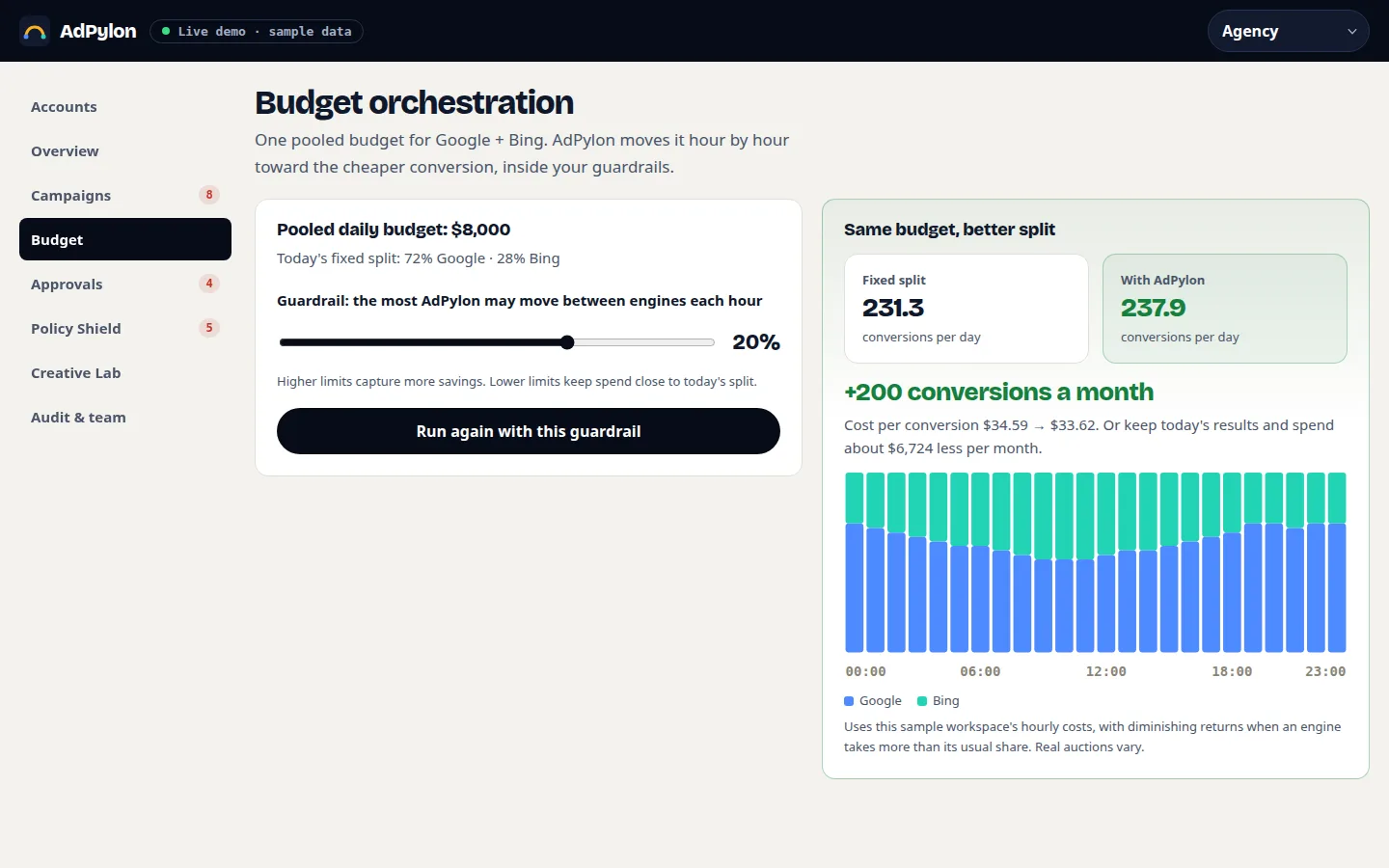Open Creative Lab
Image resolution: width=1389 pixels, height=868 pixels.
pos(125,373)
